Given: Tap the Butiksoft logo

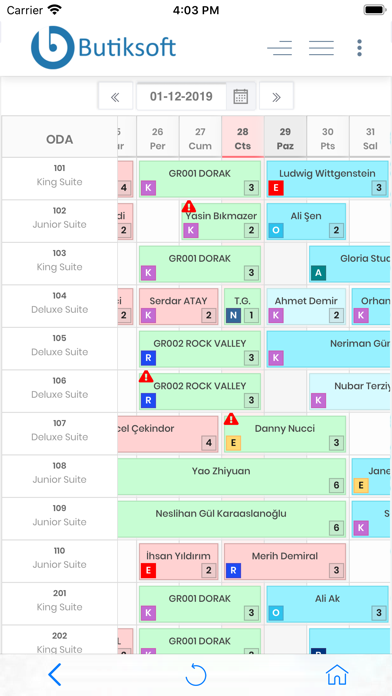Looking at the screenshot, I should click(103, 47).
